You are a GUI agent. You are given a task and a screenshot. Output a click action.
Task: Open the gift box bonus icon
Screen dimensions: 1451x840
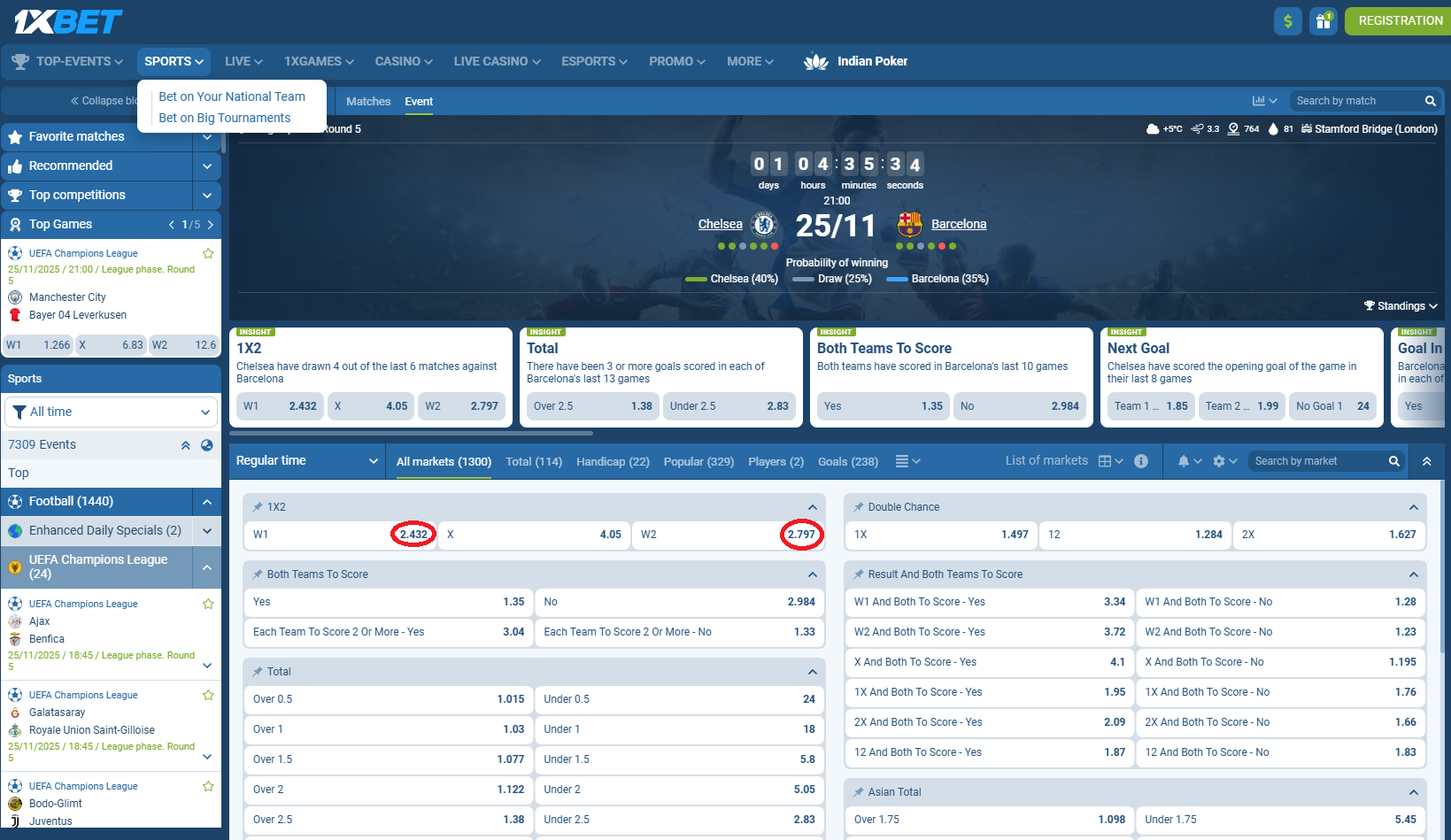tap(1324, 21)
